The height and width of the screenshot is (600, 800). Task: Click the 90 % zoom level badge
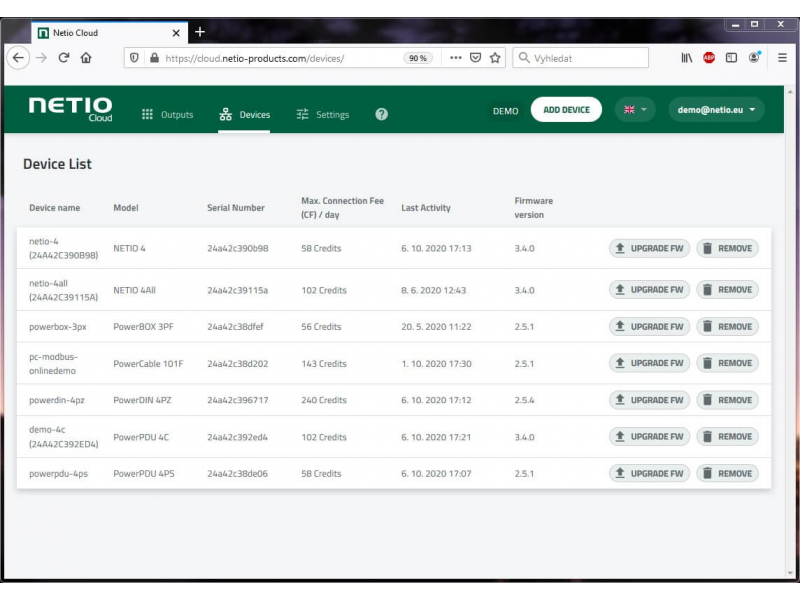[418, 58]
